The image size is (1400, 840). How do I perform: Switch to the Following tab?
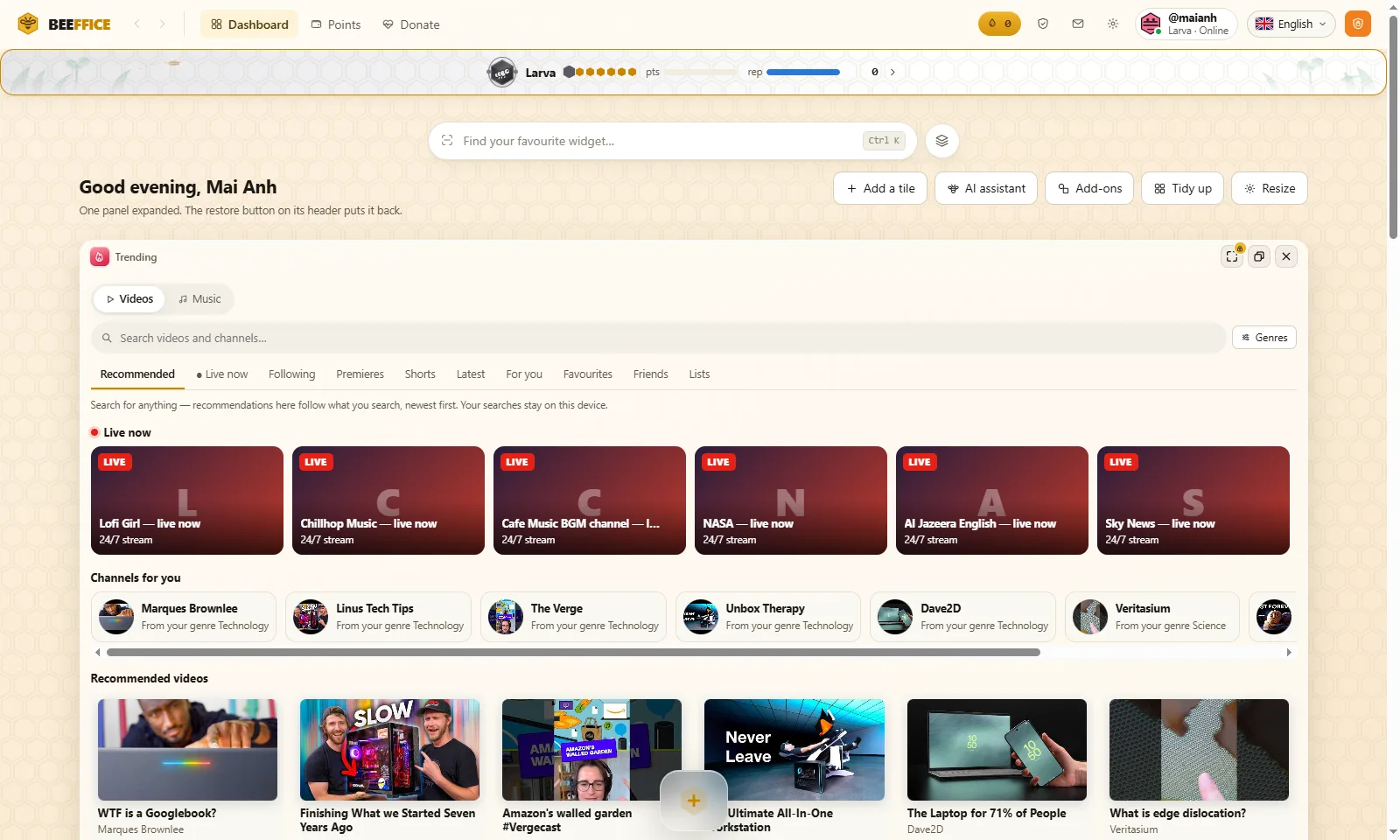click(x=291, y=374)
